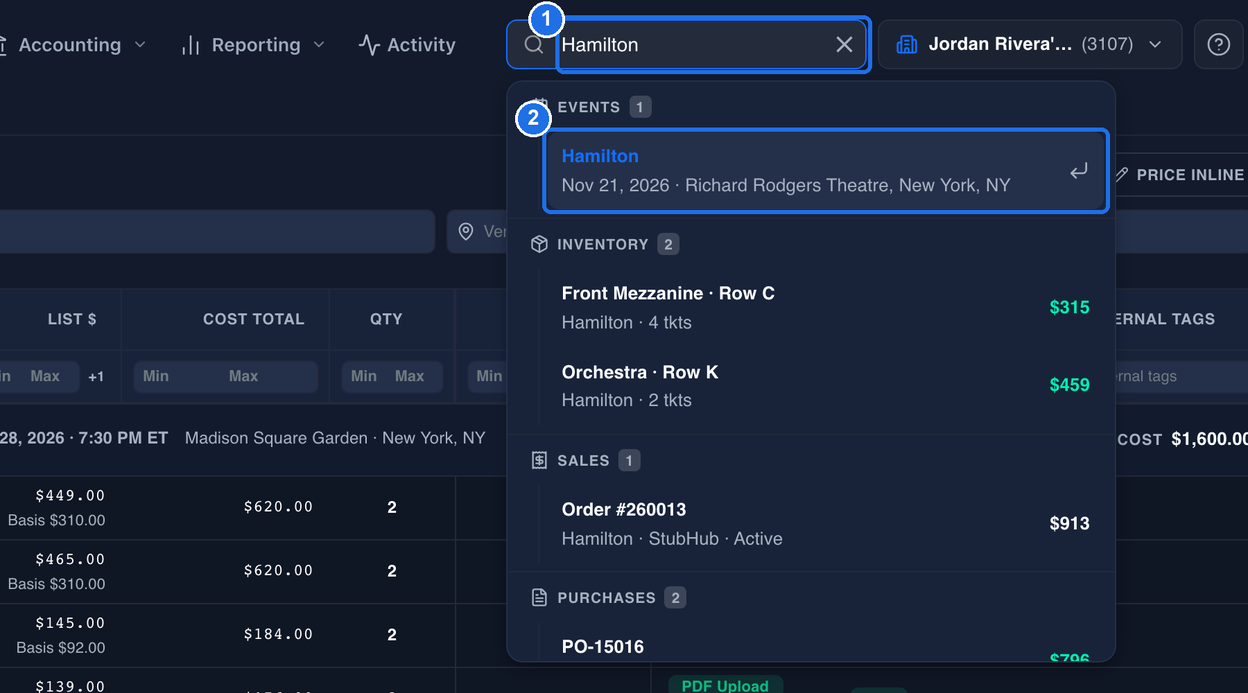Click the Inventory result count badge
The image size is (1248, 693).
click(x=668, y=244)
